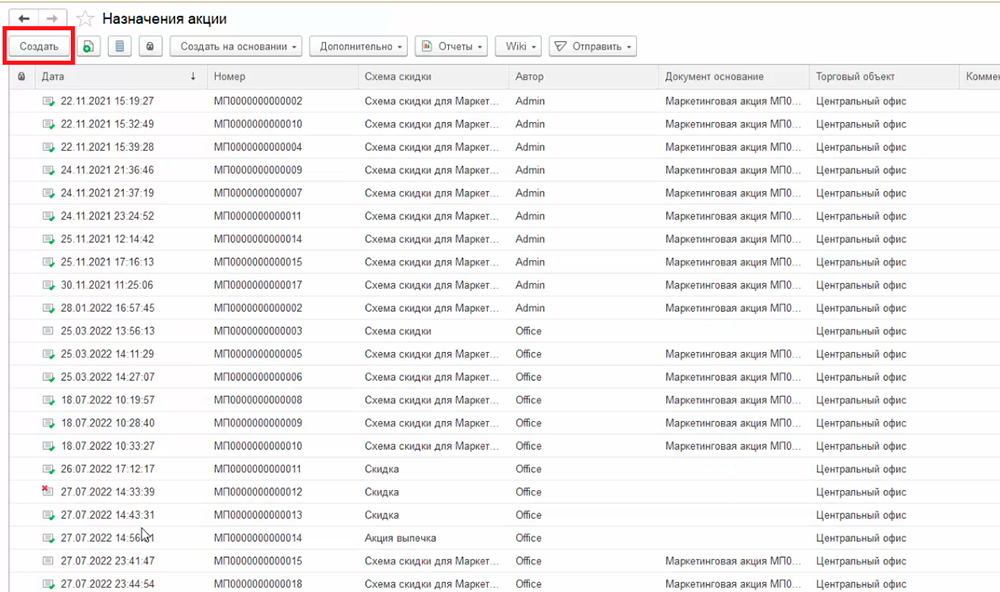Click the lock icon in the toolbar
1000x592 pixels.
point(151,46)
